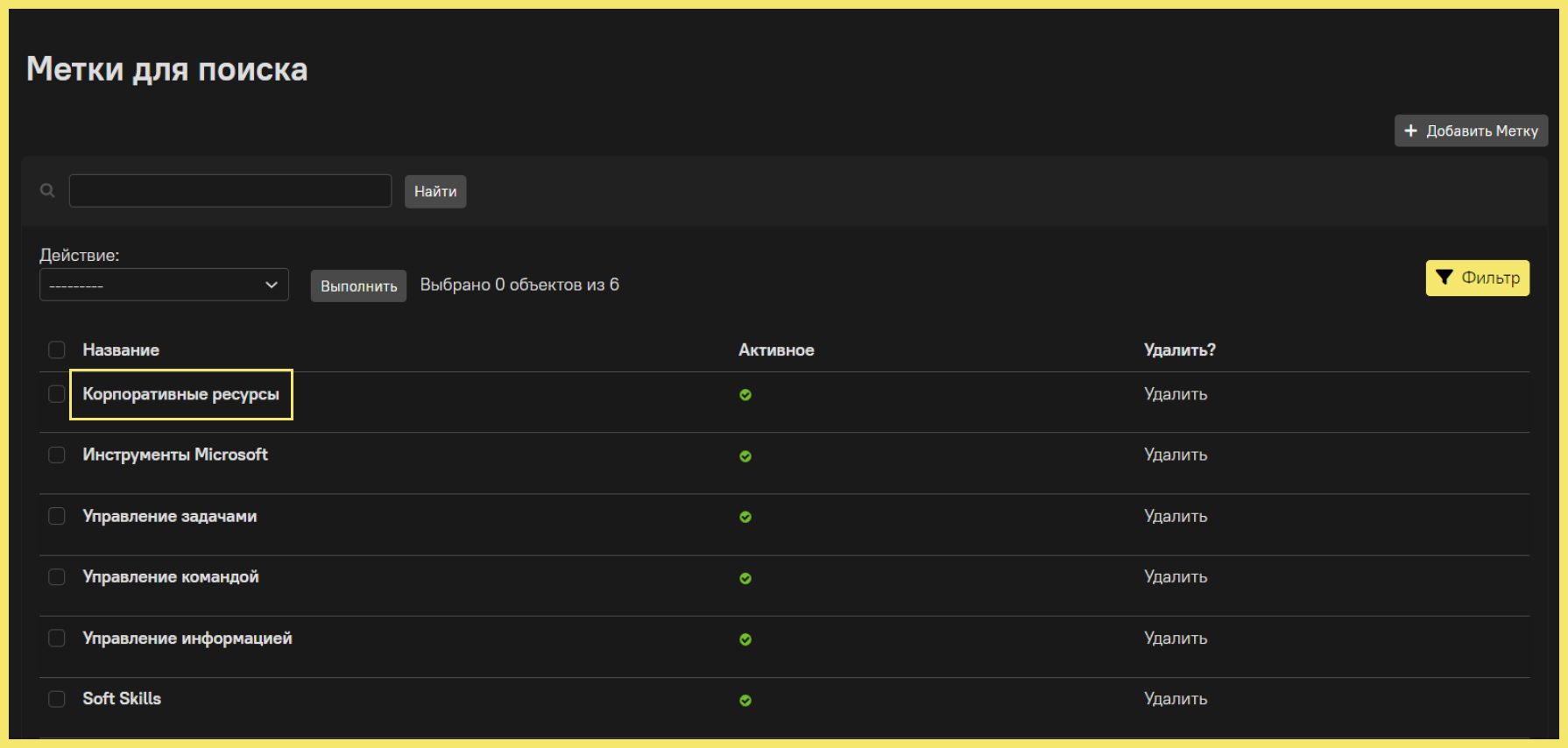Open the Действие action dropdown
Viewport: 1568px width, 748px height.
tap(164, 285)
